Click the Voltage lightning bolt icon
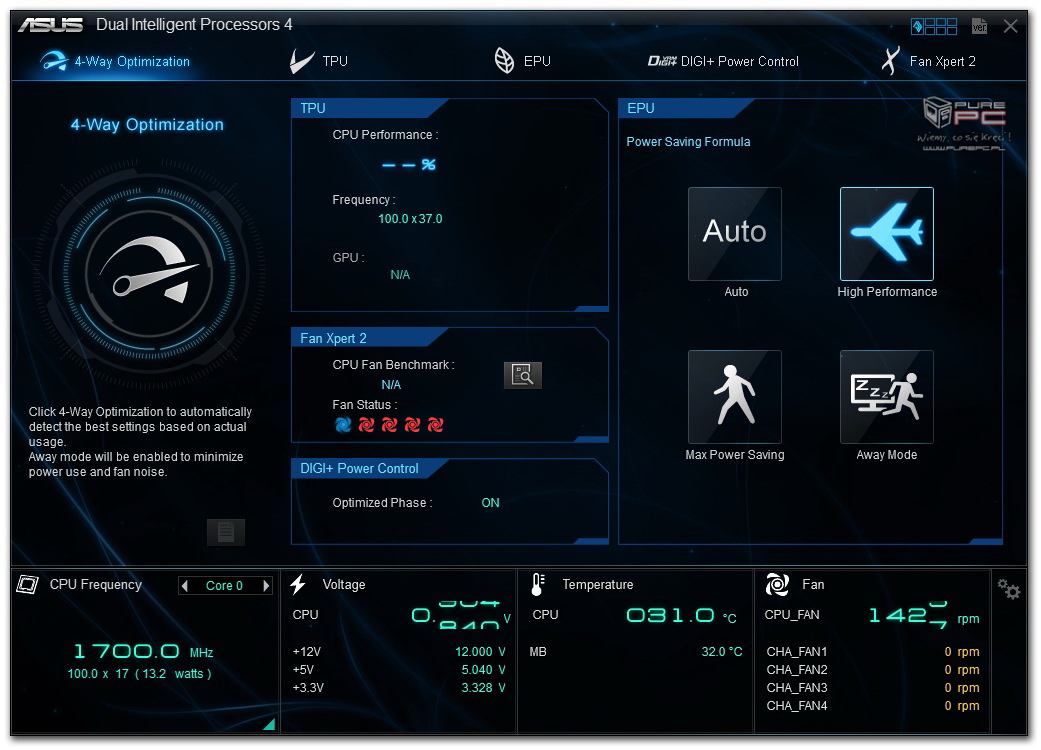This screenshot has height=750, width=1041. [x=298, y=585]
